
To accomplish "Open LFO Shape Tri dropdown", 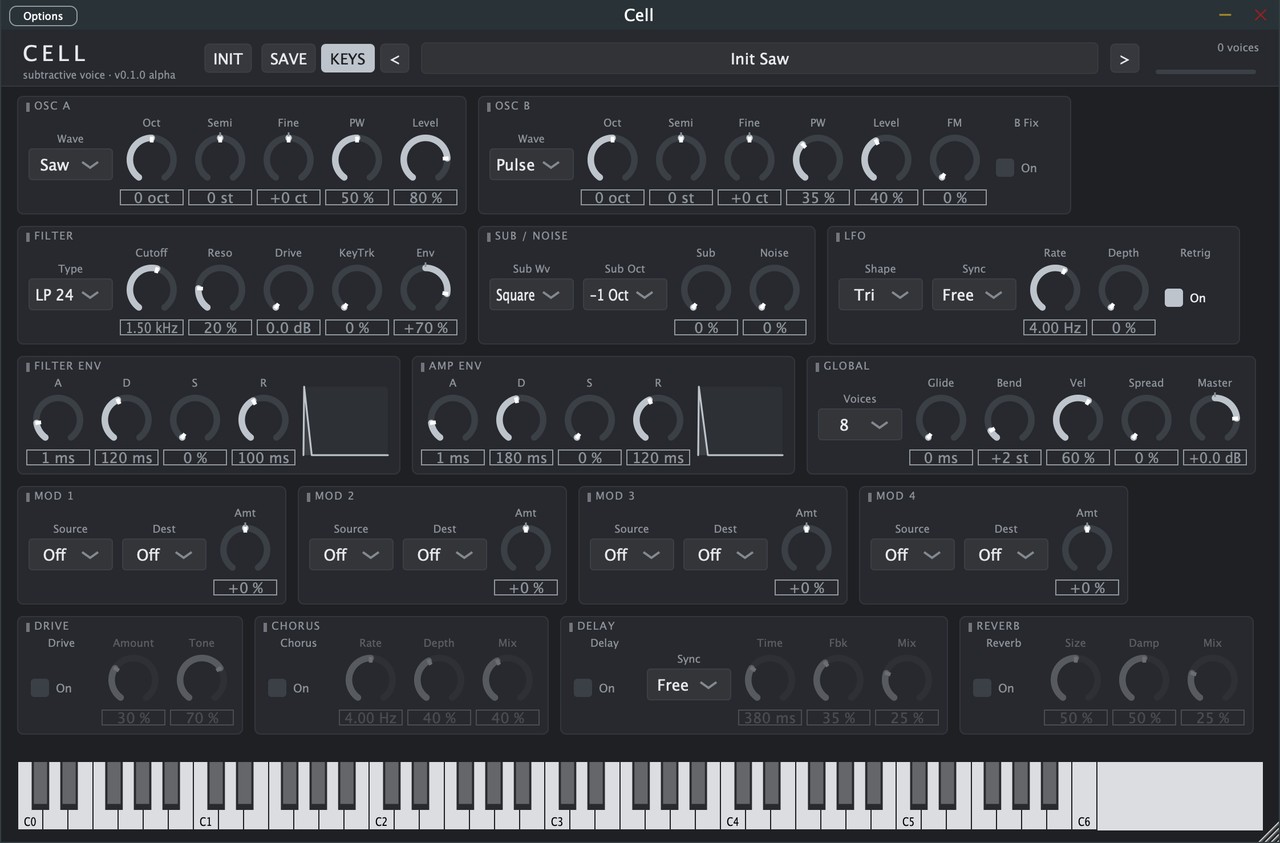I will coord(880,295).
